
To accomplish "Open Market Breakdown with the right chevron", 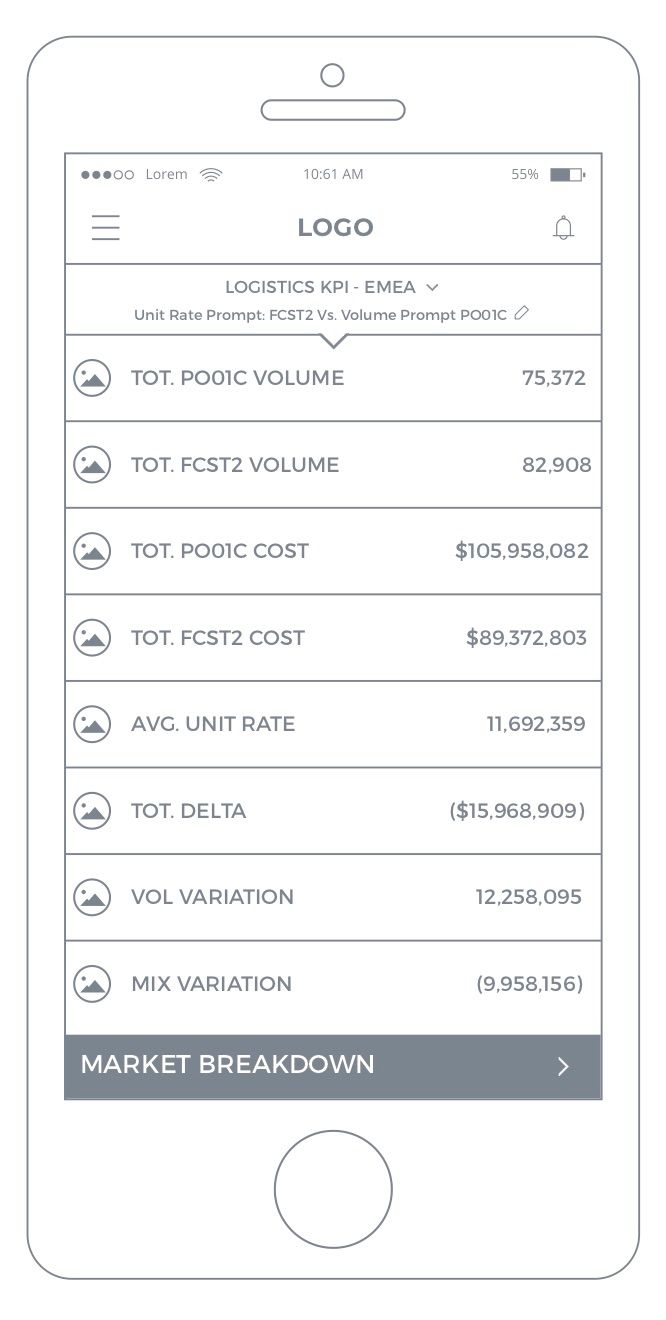I will pos(564,1066).
